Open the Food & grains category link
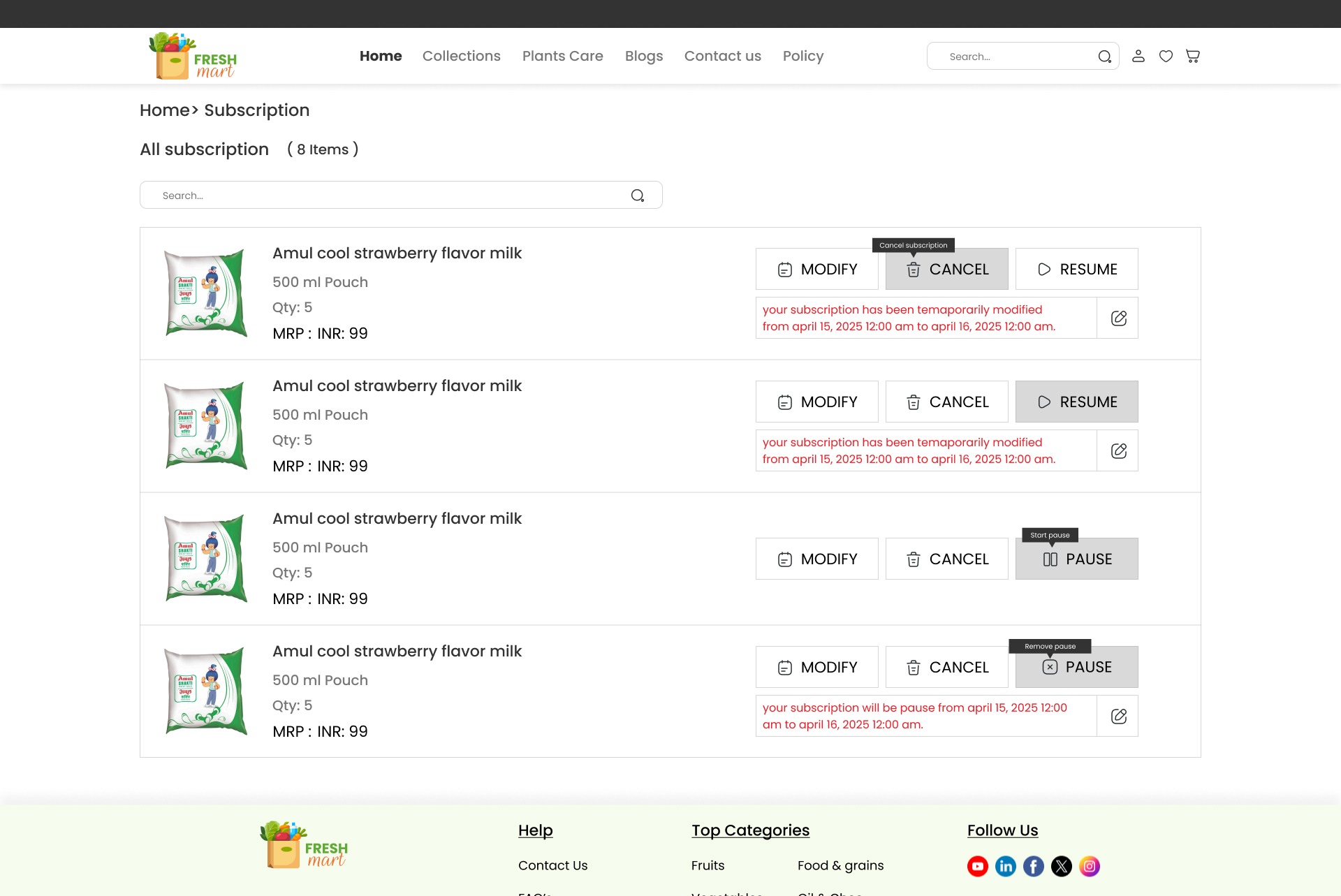Viewport: 1341px width, 896px height. click(841, 865)
